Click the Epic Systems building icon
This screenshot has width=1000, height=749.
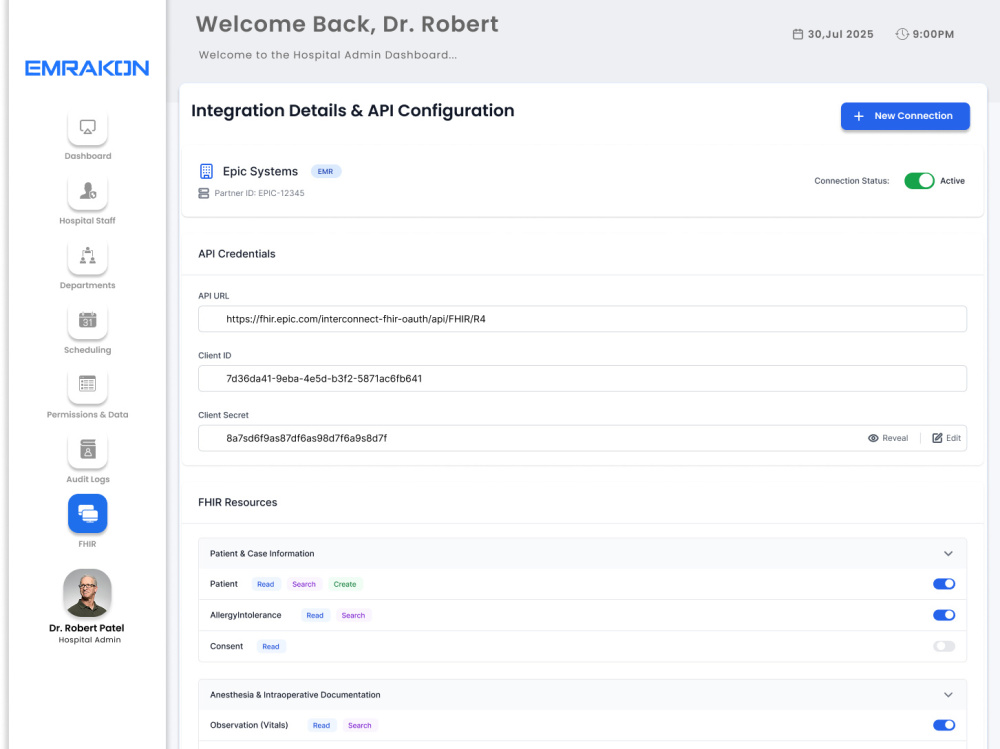click(206, 171)
